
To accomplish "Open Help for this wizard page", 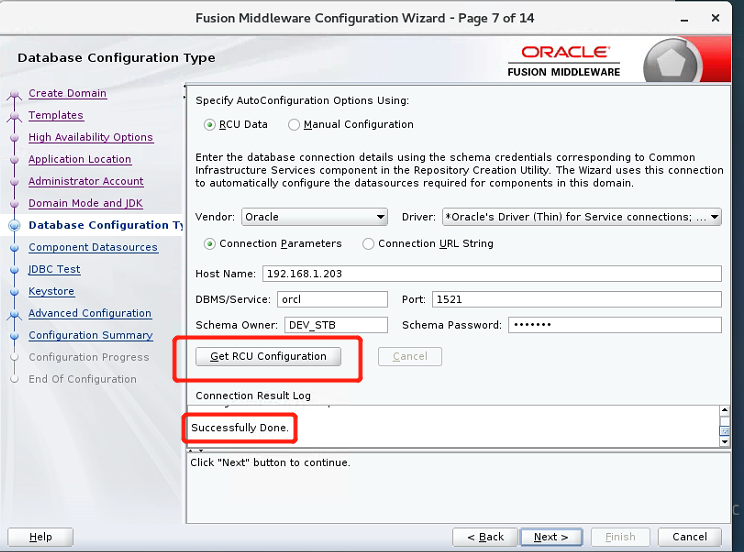I will coord(40,537).
